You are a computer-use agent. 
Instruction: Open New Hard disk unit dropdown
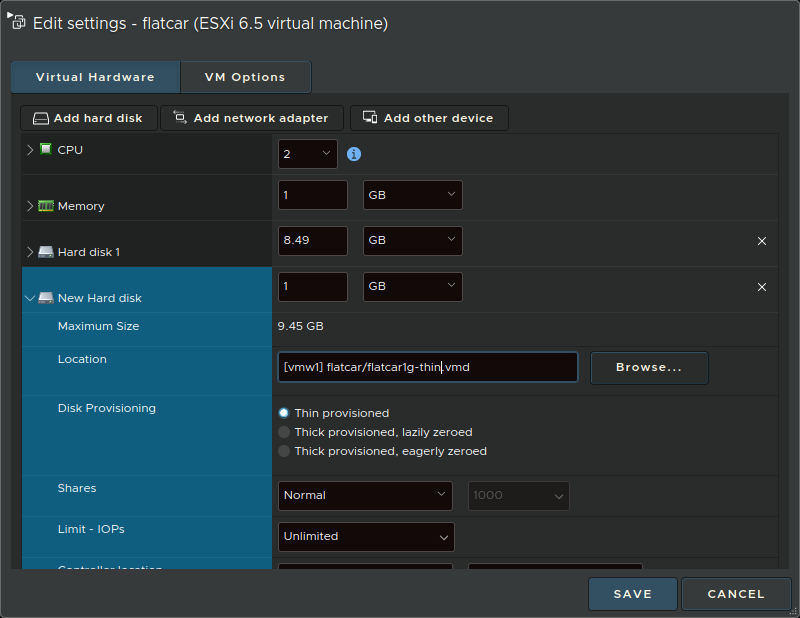[413, 286]
